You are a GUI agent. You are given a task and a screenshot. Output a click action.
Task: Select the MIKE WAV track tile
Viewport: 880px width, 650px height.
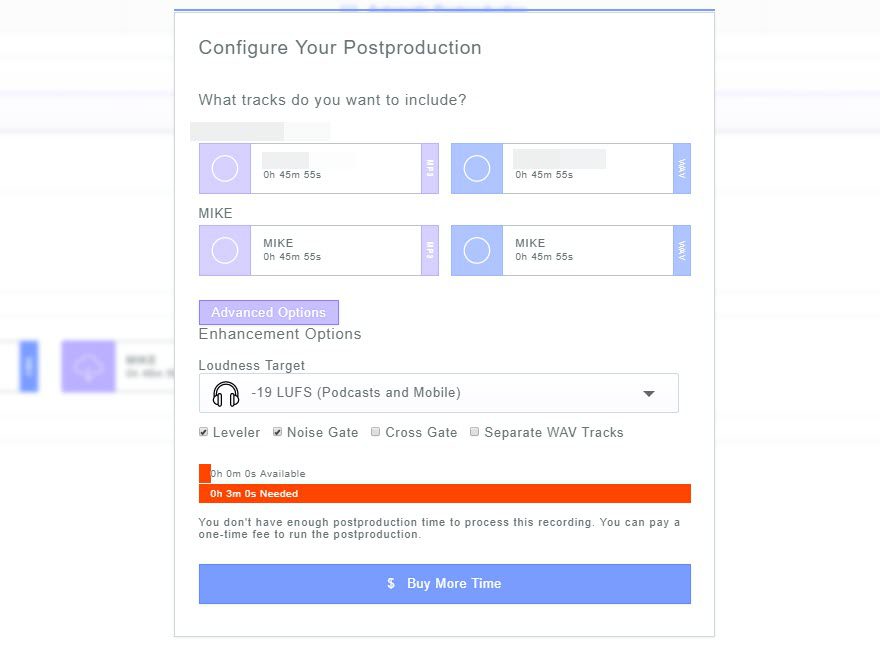point(570,250)
